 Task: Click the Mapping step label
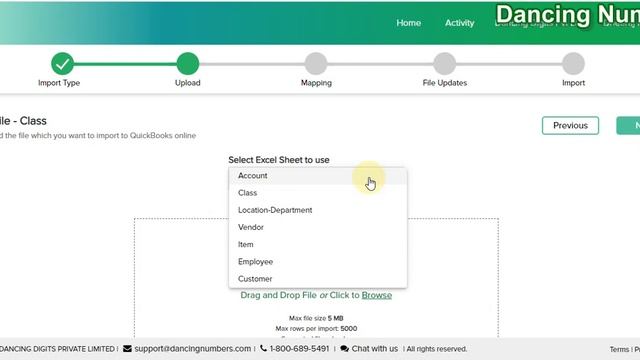316,83
